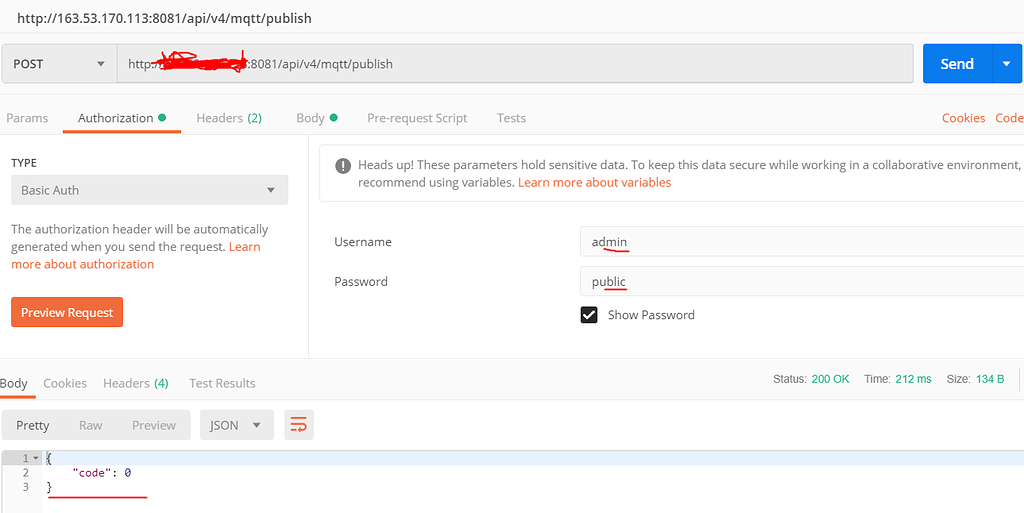Viewport: 1024px width, 513px height.
Task: Click the info icon in Heads up notice
Action: point(343,166)
